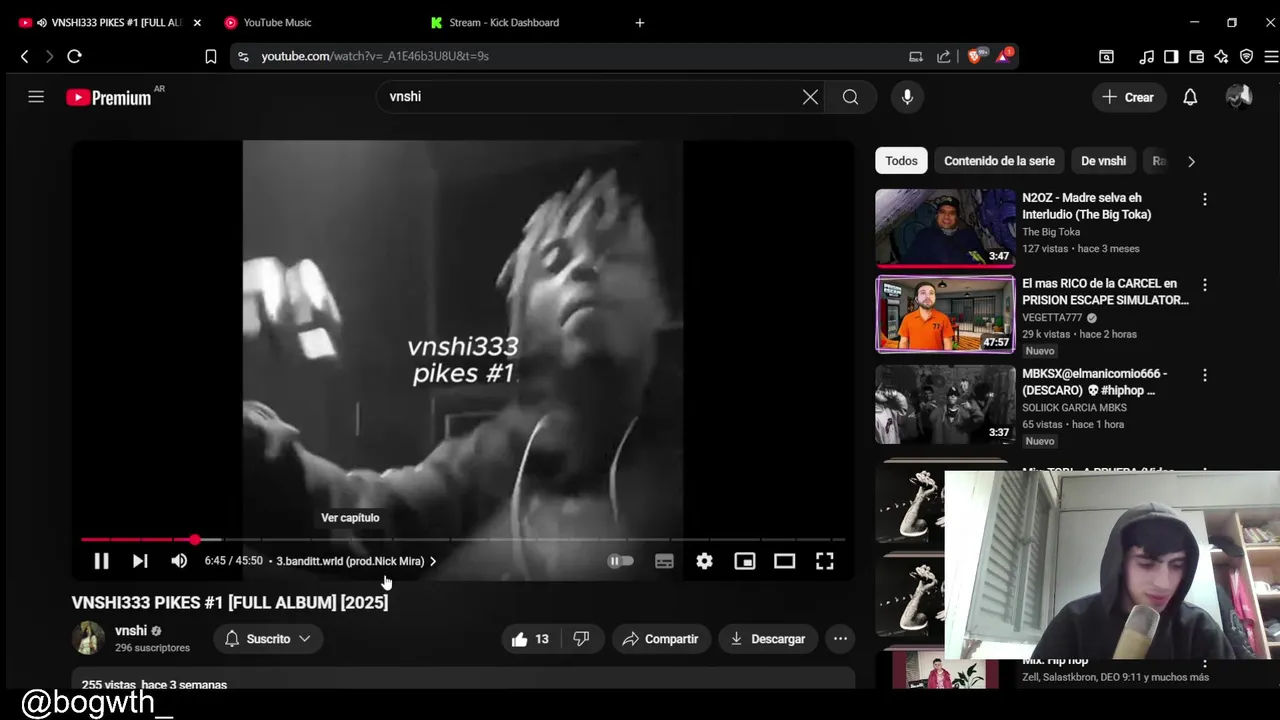Toggle the autoplay switch
The image size is (1280, 720).
pyautogui.click(x=621, y=561)
